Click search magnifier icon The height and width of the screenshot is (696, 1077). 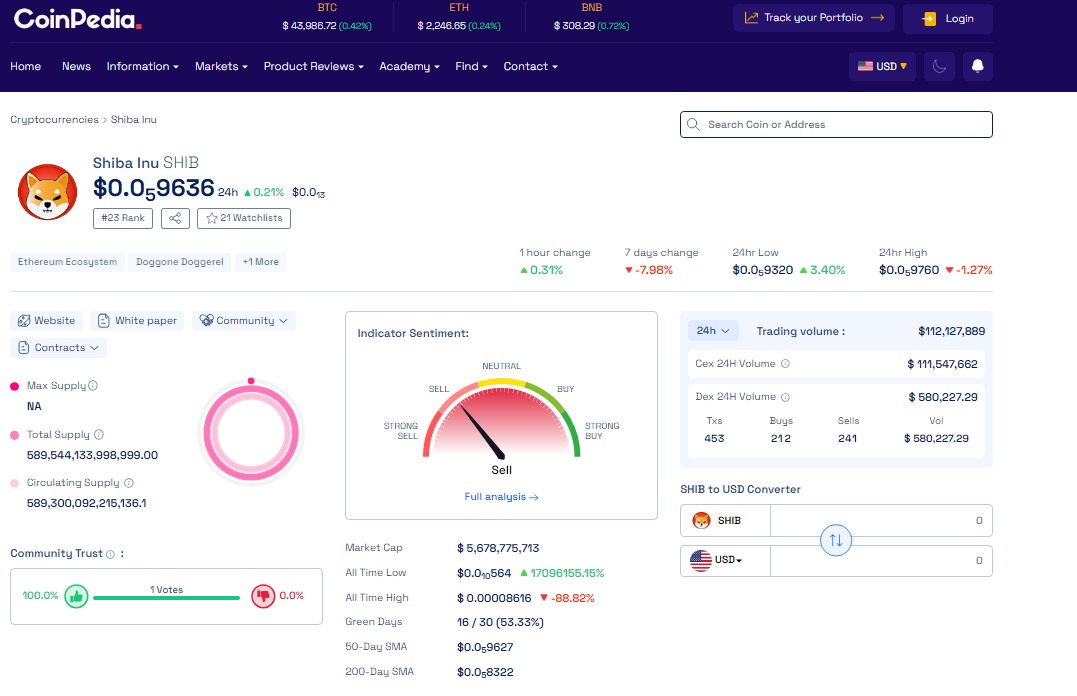[694, 124]
